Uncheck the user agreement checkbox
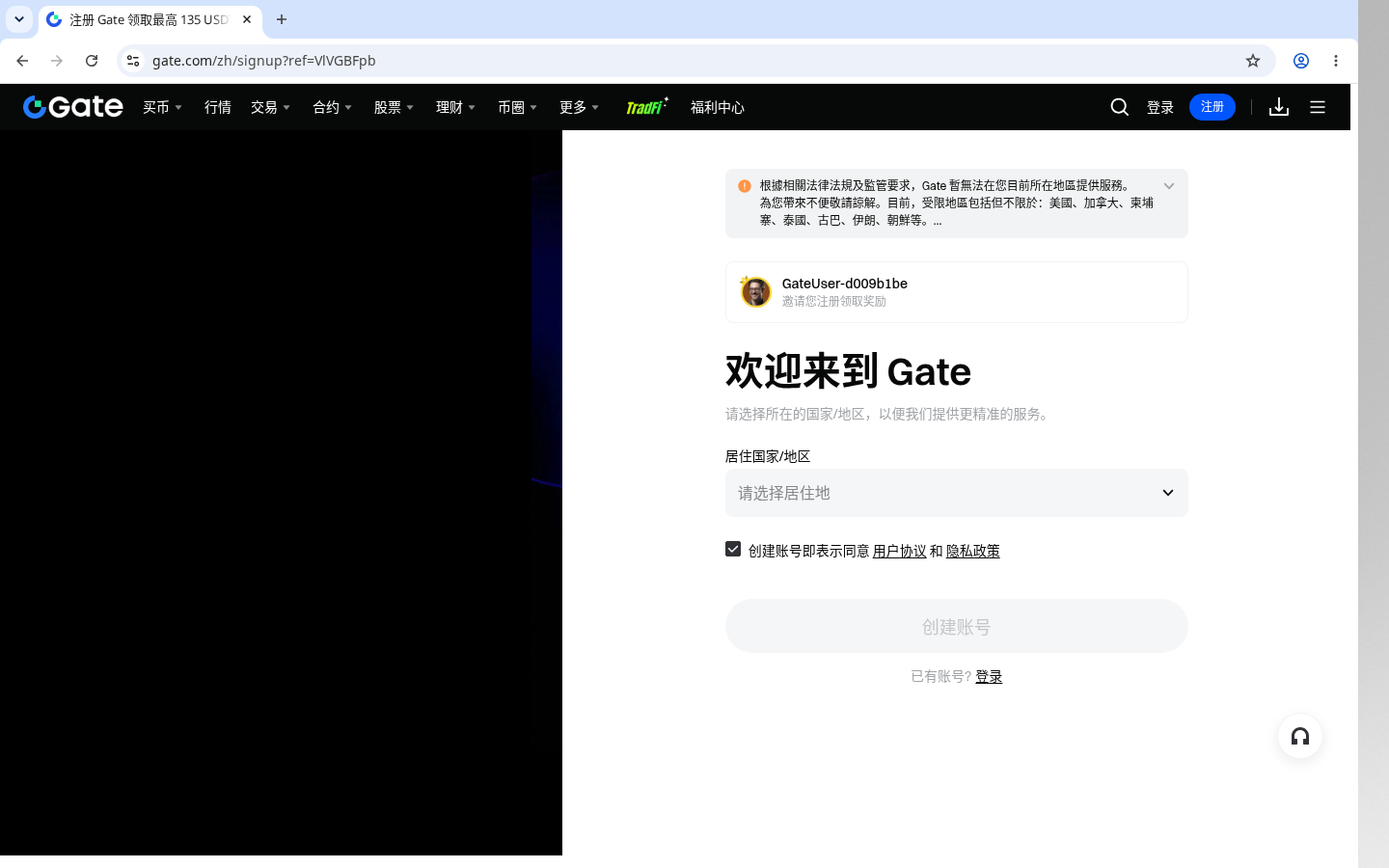 pos(733,549)
